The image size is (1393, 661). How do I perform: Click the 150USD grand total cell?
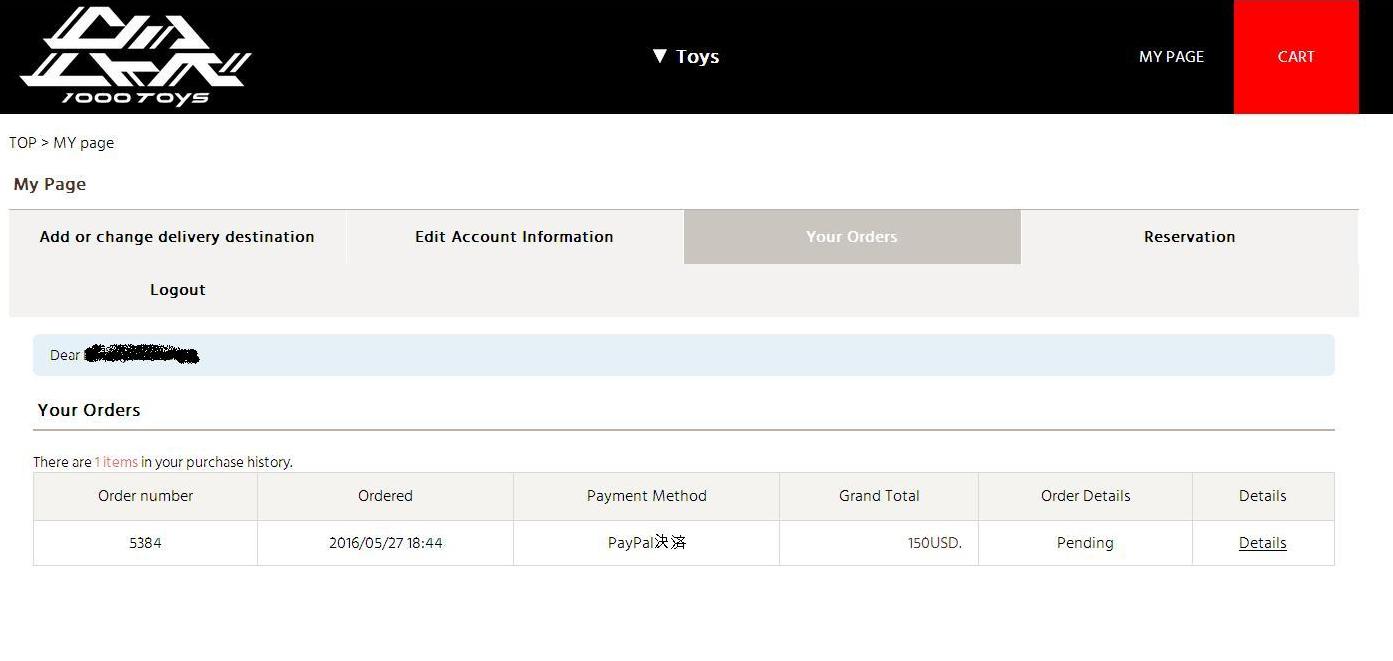pyautogui.click(x=934, y=543)
